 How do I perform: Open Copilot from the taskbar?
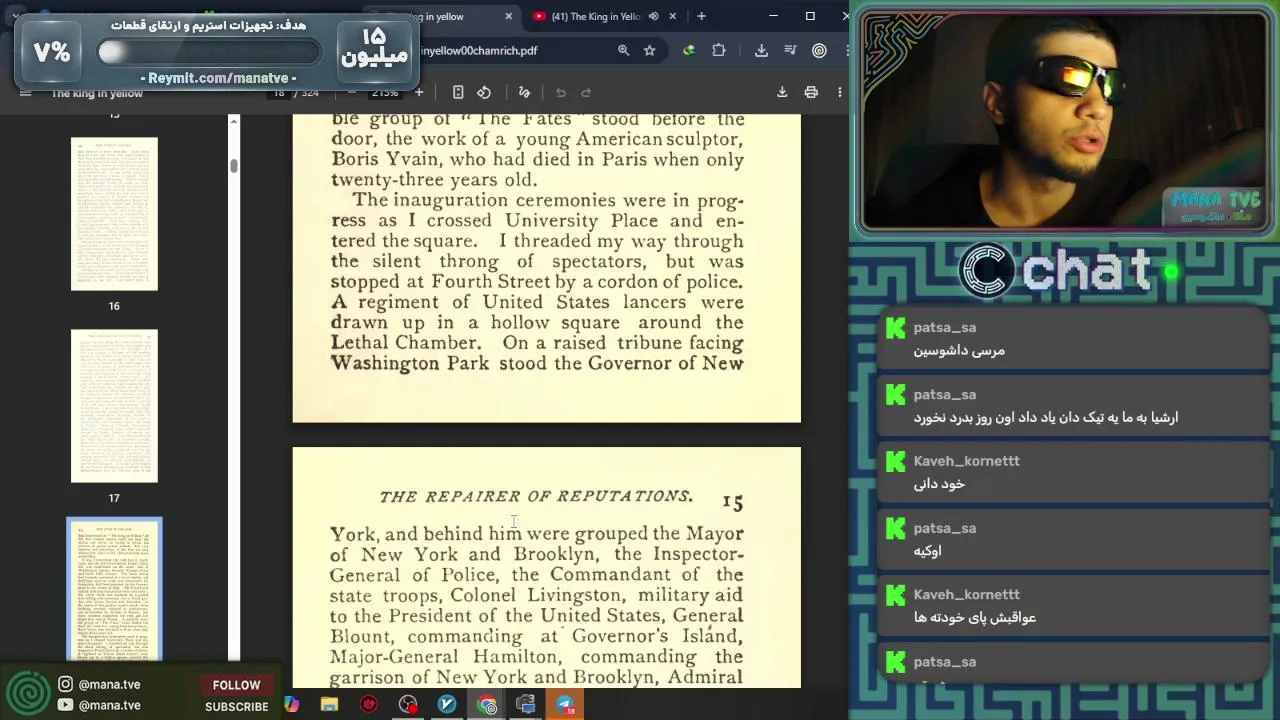pos(291,705)
